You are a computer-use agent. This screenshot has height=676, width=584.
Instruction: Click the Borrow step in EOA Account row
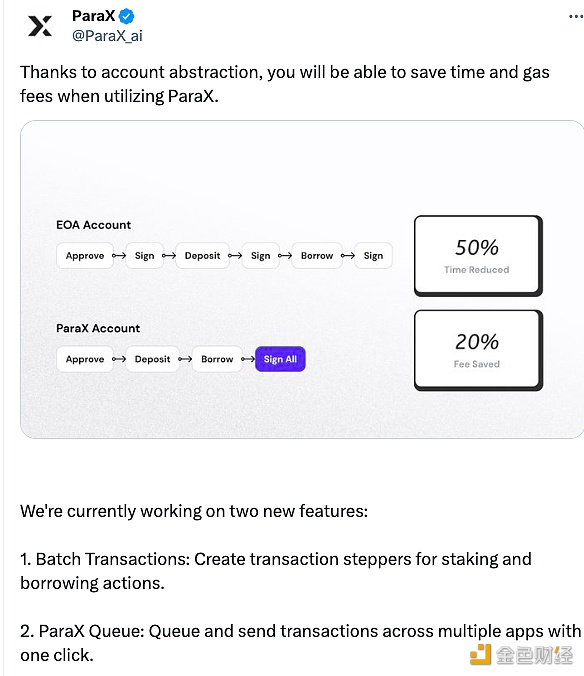pyautogui.click(x=317, y=256)
